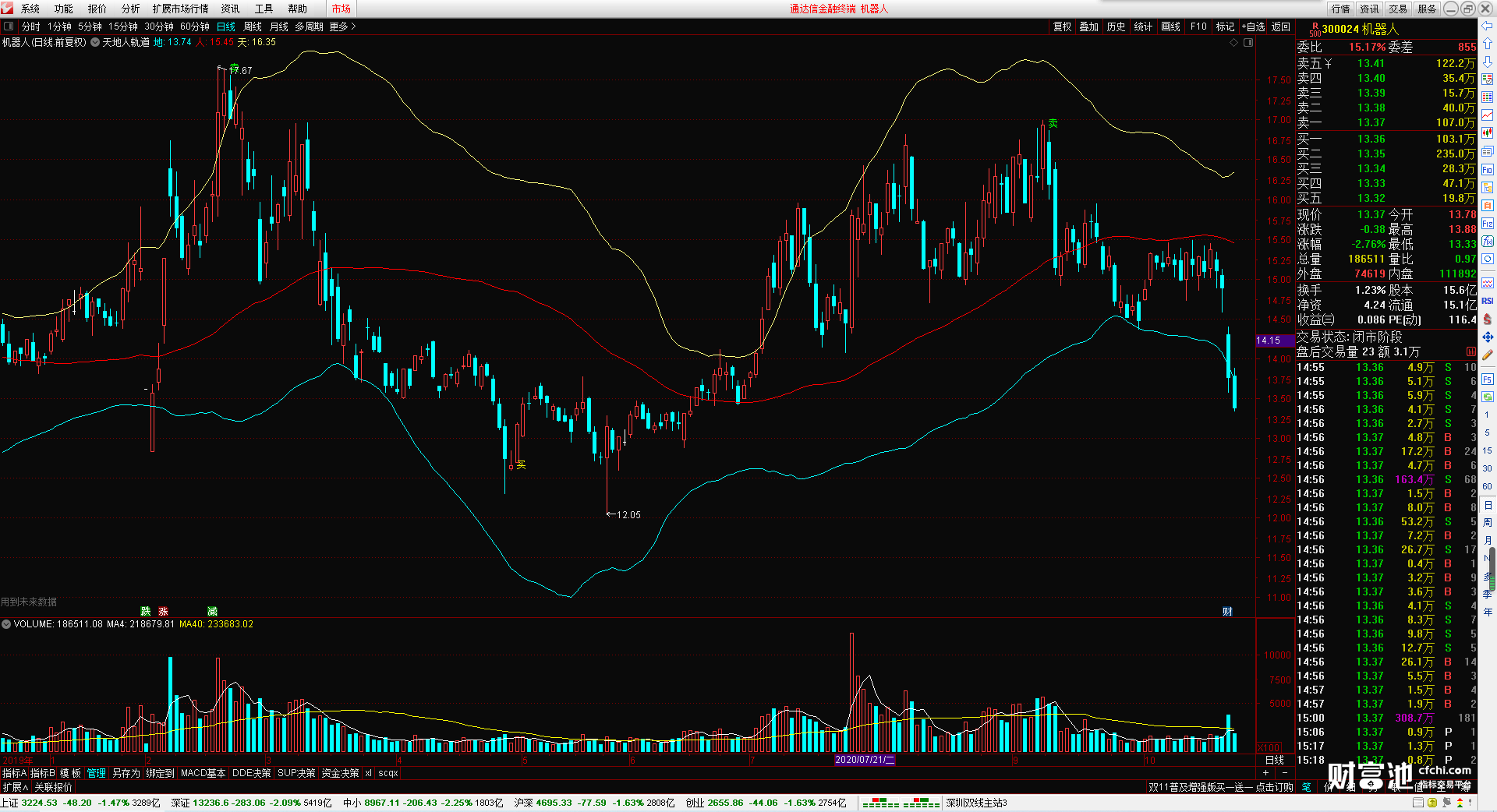
Task: Click the small square icon left of 分时
Action: click(x=9, y=26)
